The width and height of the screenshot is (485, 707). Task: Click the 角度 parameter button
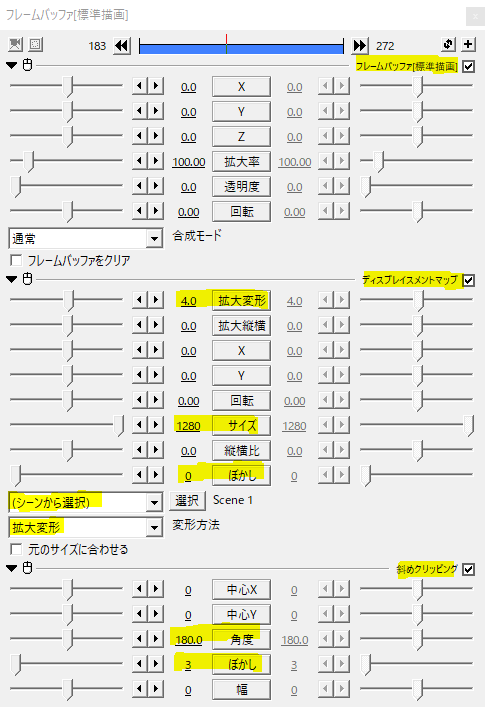(242, 639)
